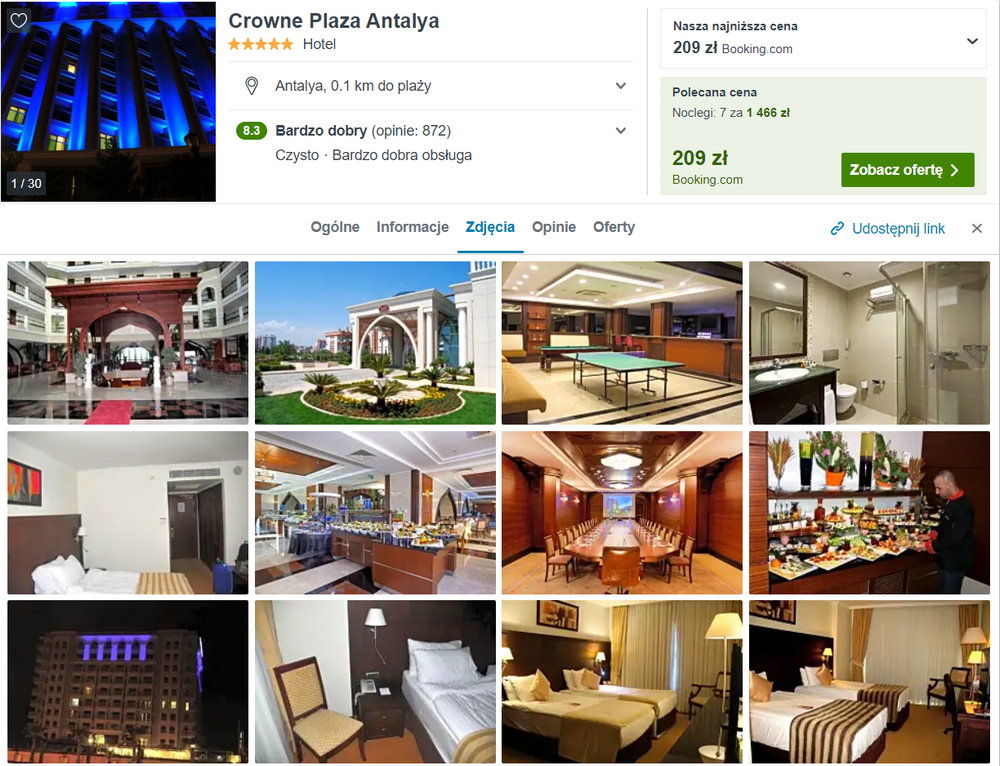Expand the Bardzo dobry reviews chevron
This screenshot has width=1000, height=766.
tap(621, 131)
